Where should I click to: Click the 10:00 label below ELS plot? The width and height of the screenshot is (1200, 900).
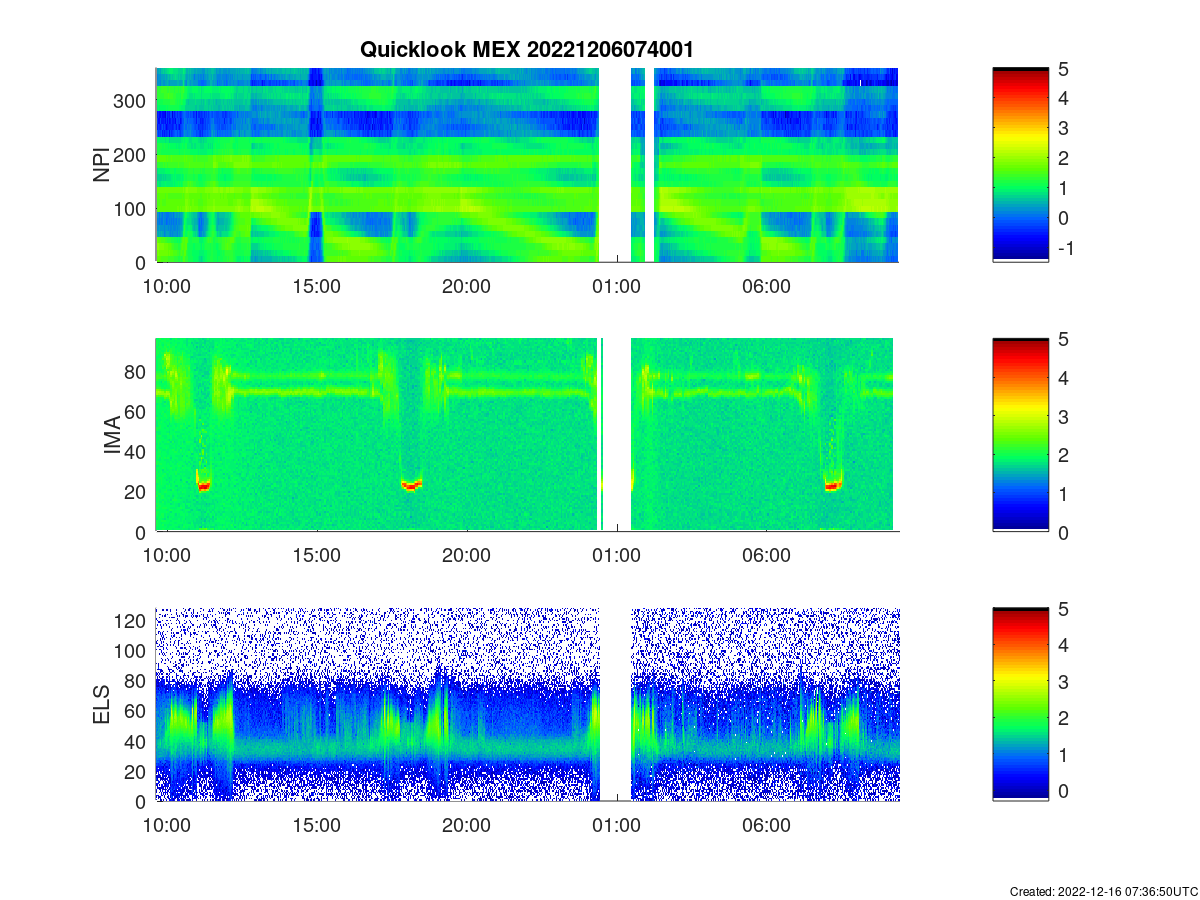point(167,826)
